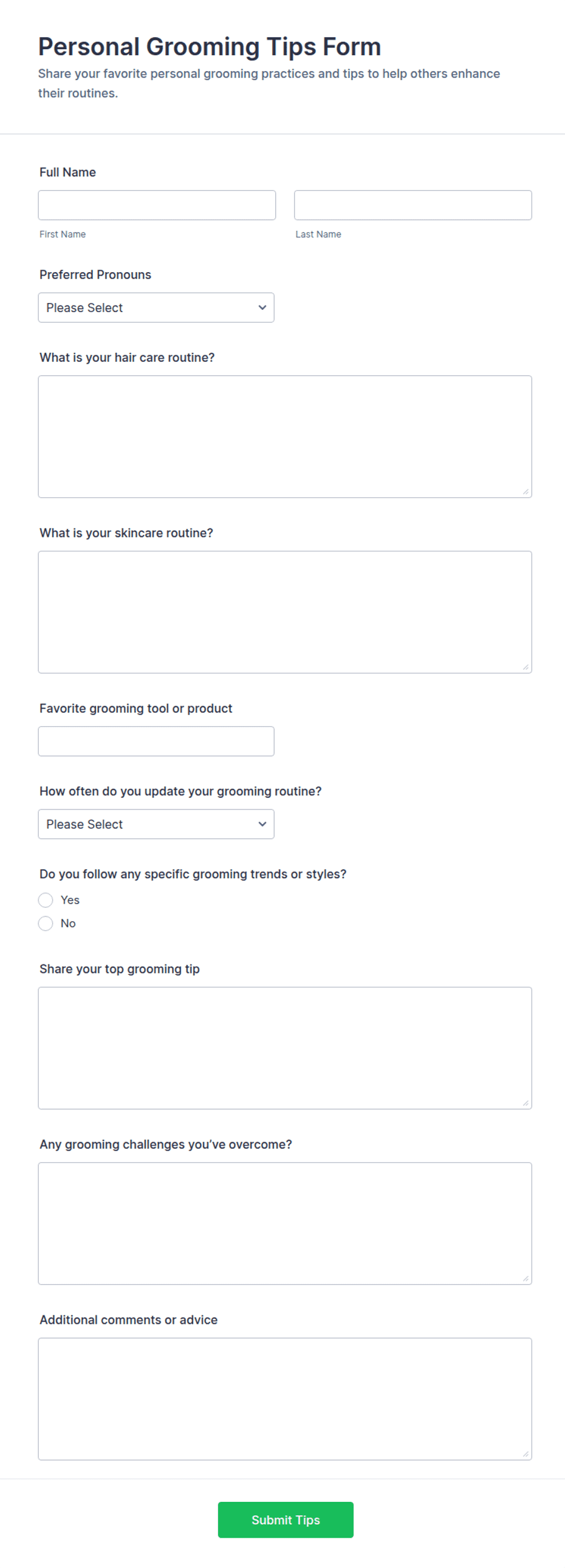
Task: Click the skincare routine text area
Action: click(x=285, y=612)
